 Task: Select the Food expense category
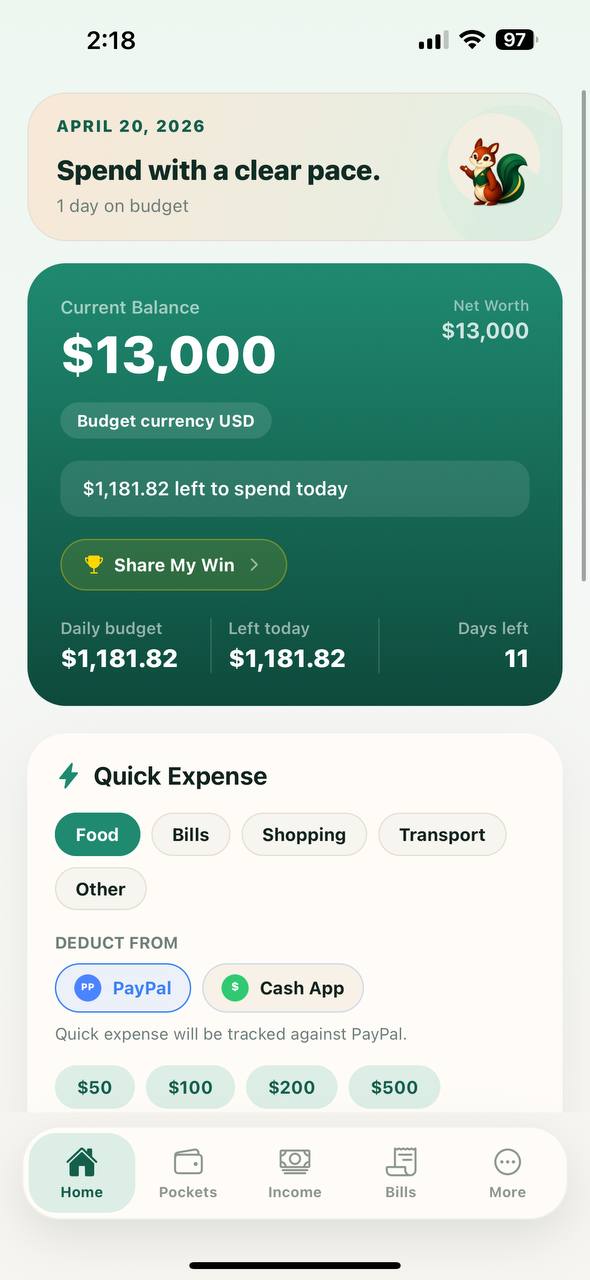[x=97, y=834]
